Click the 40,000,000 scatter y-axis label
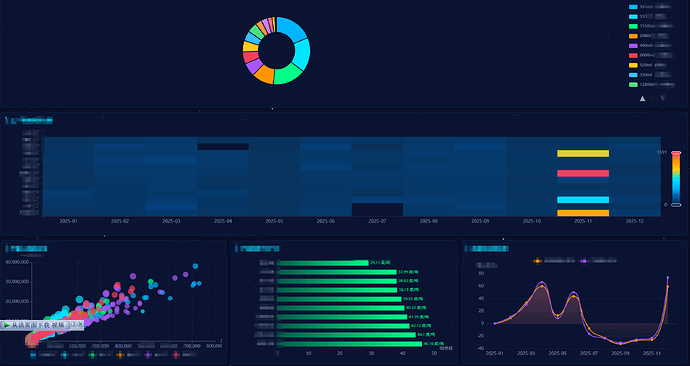 [18, 262]
